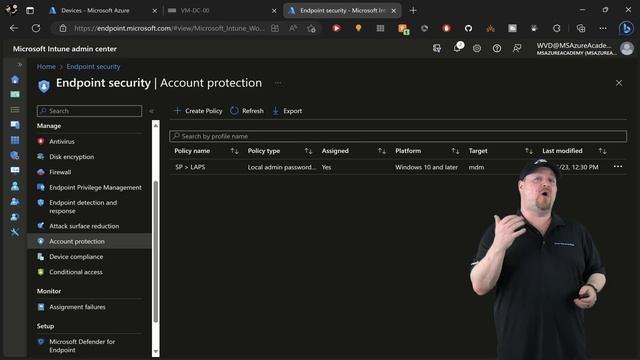Sort by Policy type column arrows

pyautogui.click(x=308, y=151)
